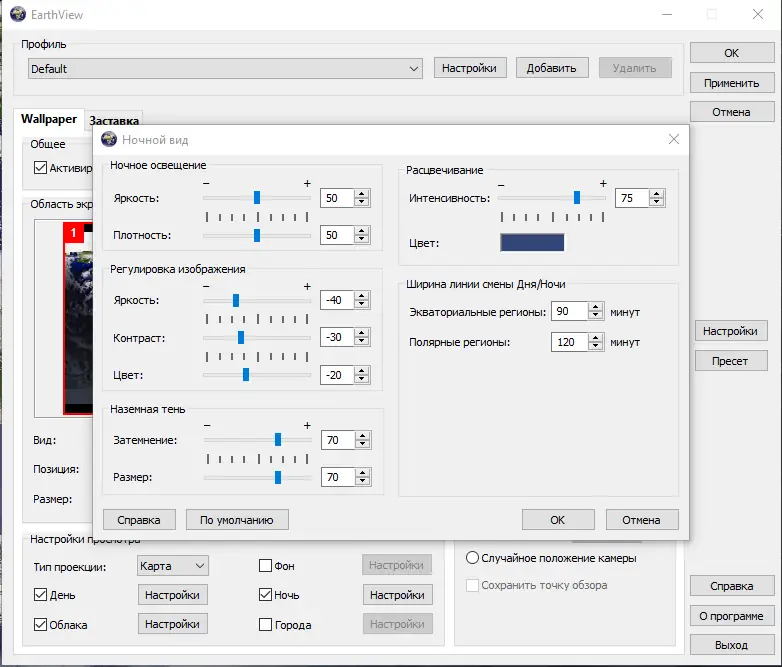Click Экваториальные регионы value field 90
The width and height of the screenshot is (782, 667).
coord(570,311)
